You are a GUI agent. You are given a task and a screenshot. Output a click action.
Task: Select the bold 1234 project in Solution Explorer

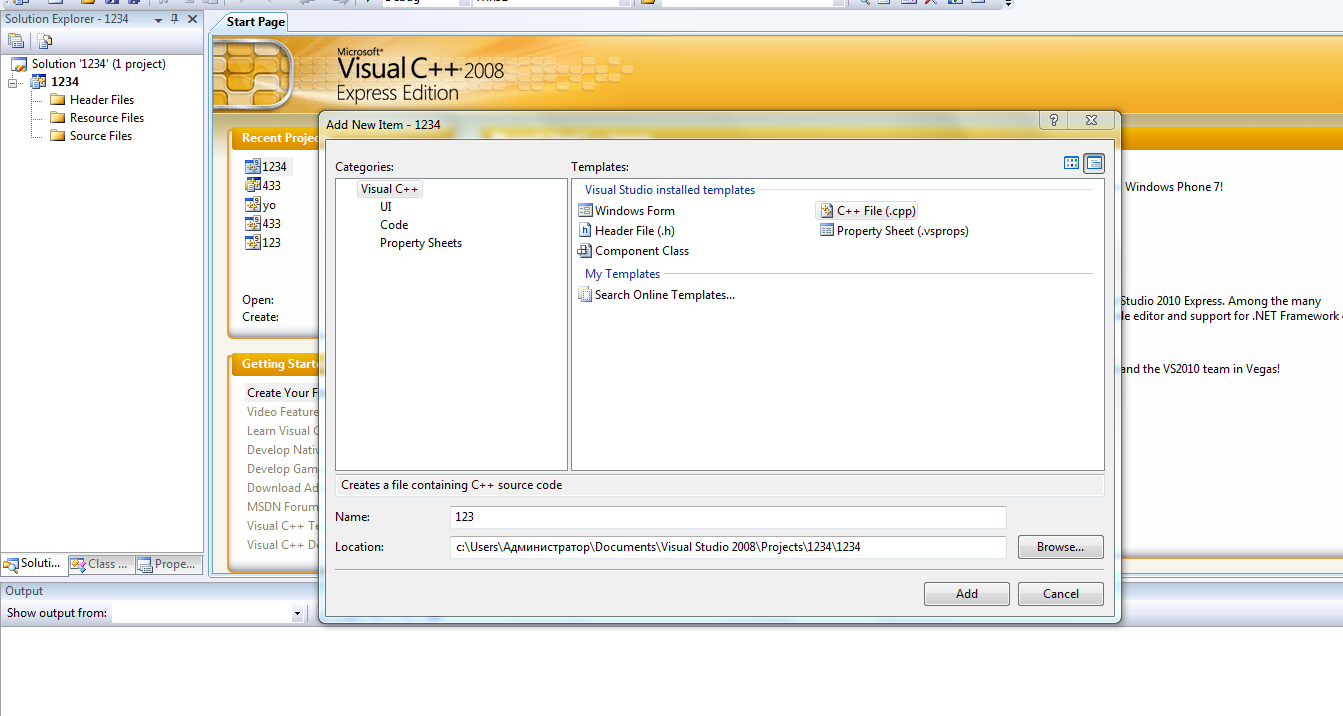pos(65,82)
